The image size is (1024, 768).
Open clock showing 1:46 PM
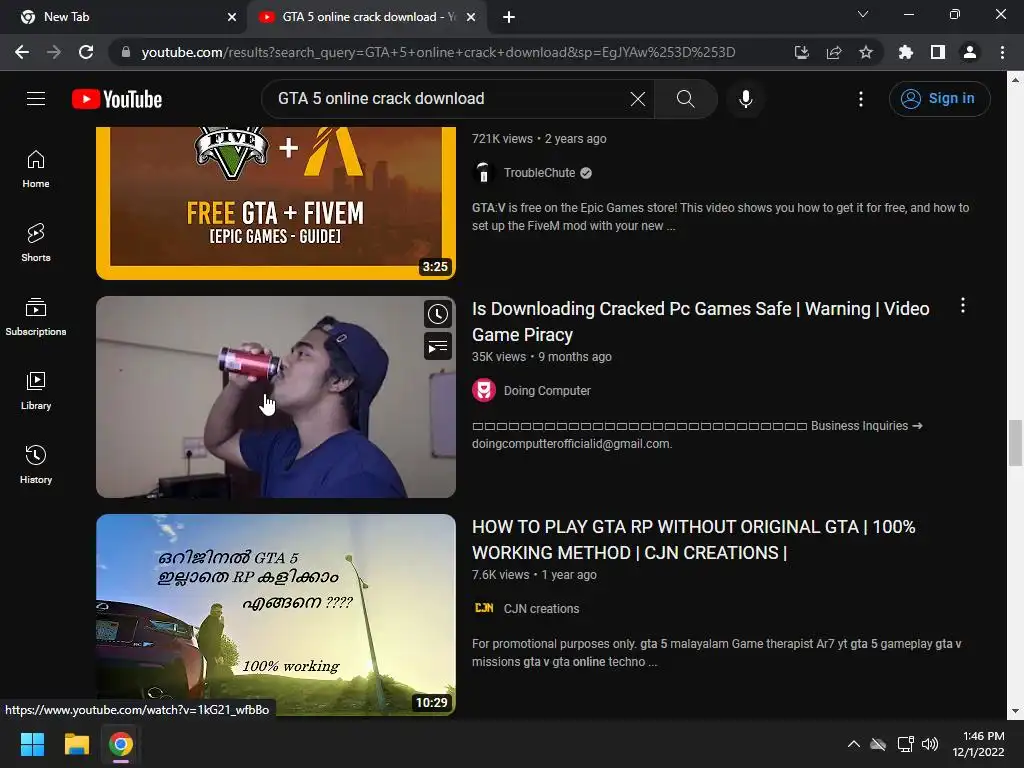[978, 744]
